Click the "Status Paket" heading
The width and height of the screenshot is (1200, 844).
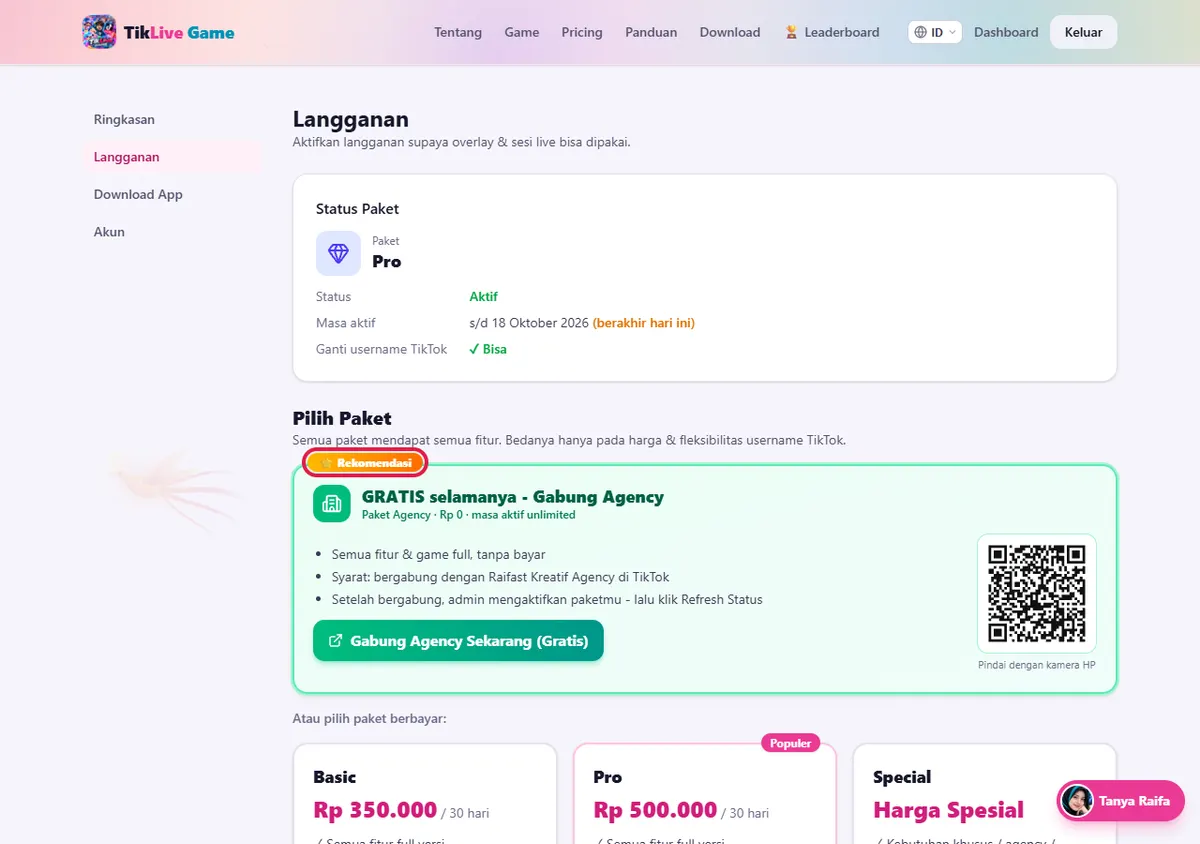coord(357,209)
